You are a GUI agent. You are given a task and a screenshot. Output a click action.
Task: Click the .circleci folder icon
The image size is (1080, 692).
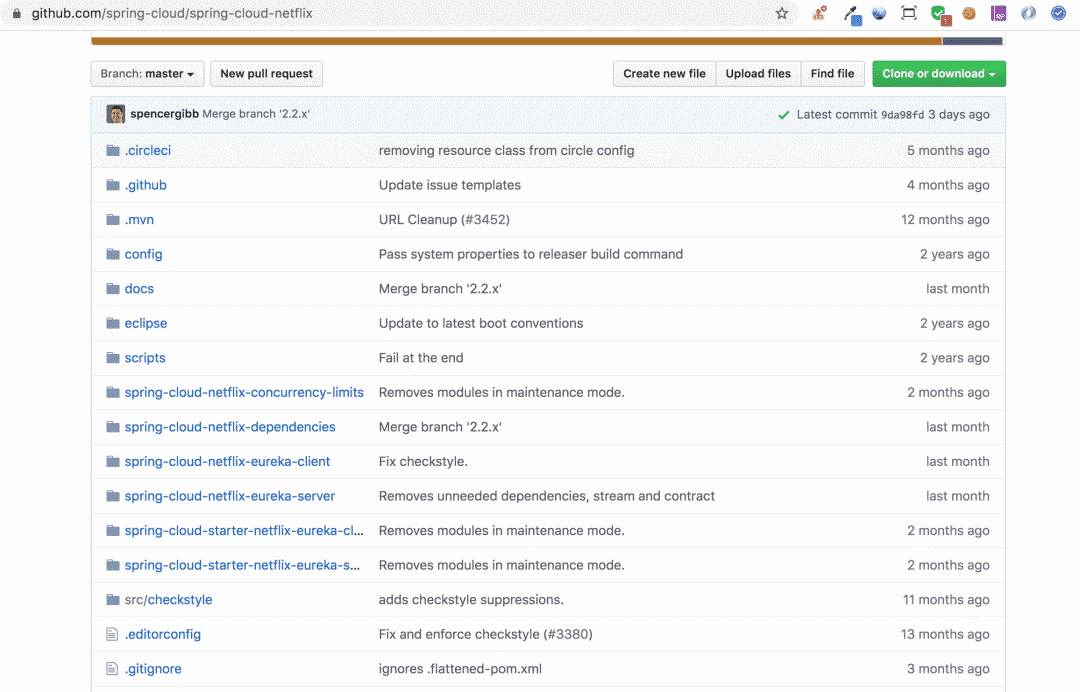[112, 151]
